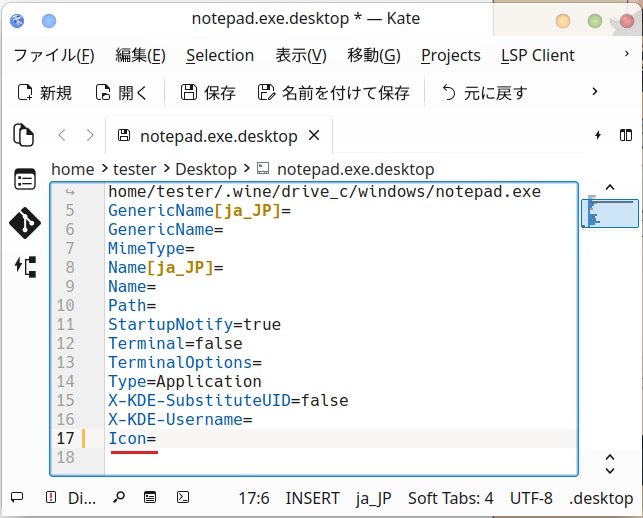Click the 元に戻す undo button
643x518 pixels.
(x=484, y=93)
